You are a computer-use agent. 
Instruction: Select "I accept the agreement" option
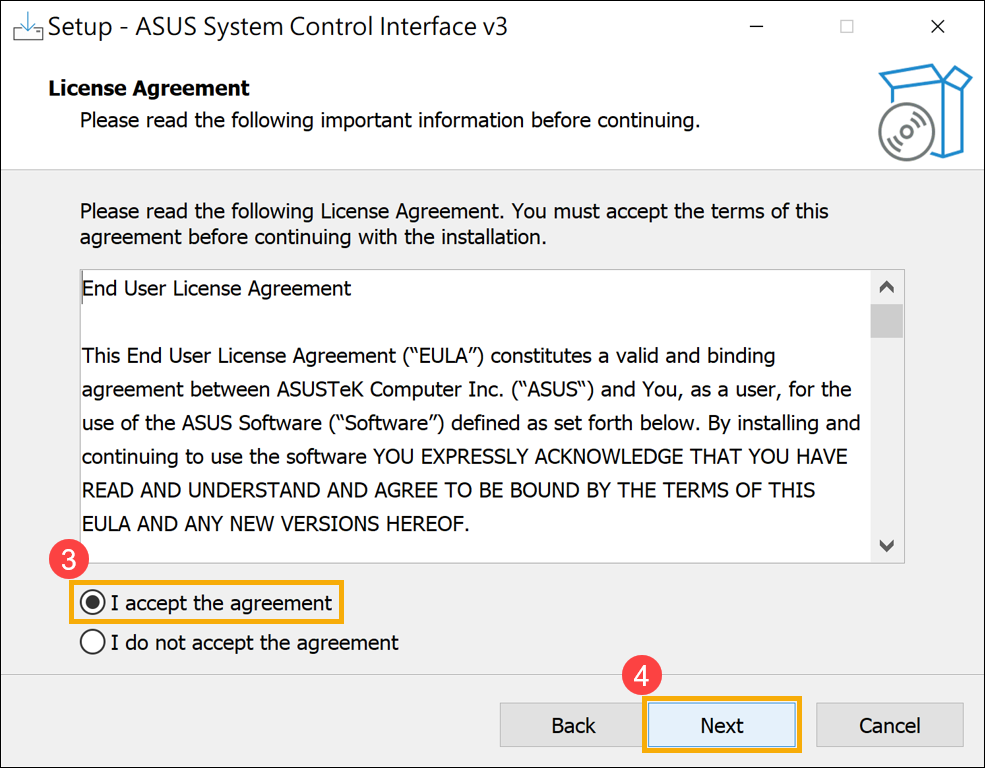pos(93,603)
